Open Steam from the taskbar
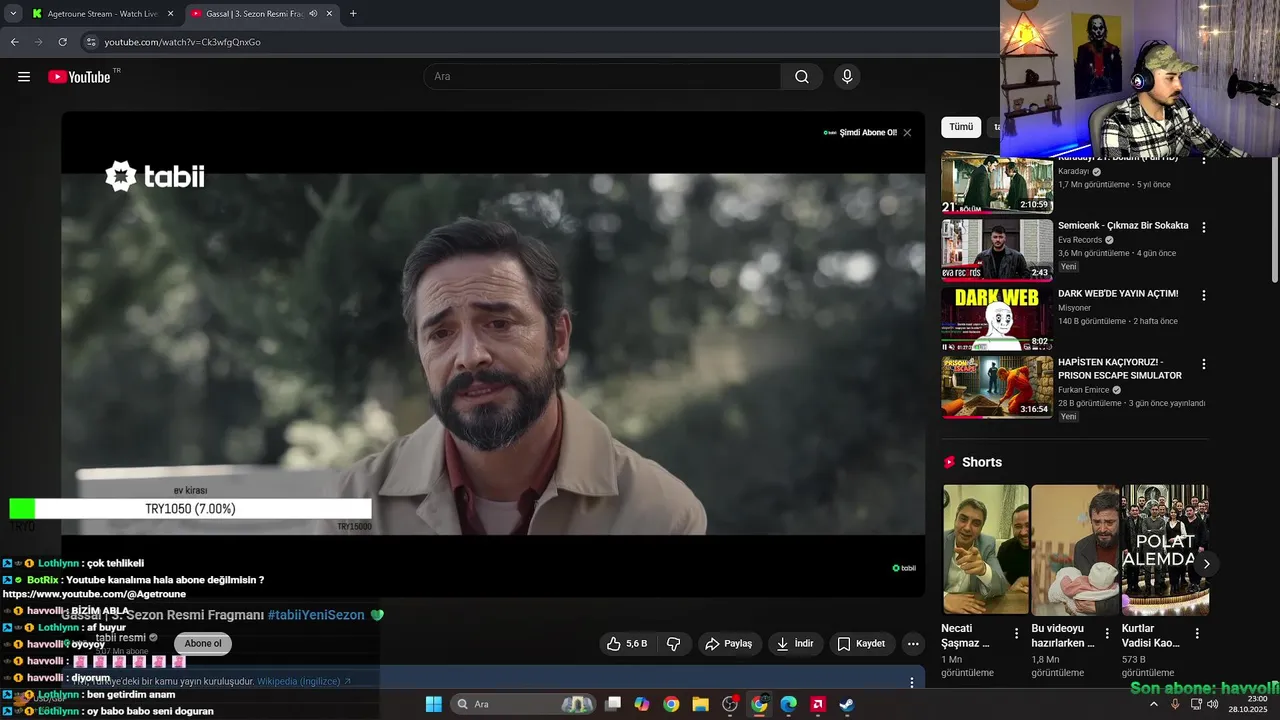The image size is (1280, 720). [x=846, y=704]
